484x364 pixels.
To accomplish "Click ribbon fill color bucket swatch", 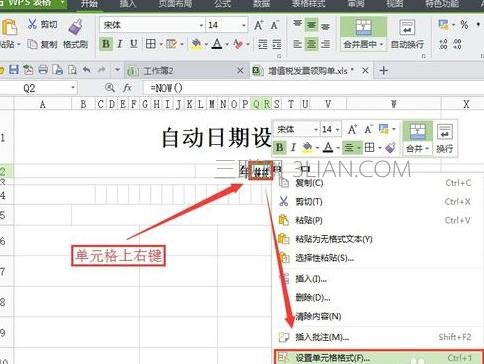I will tap(196, 44).
